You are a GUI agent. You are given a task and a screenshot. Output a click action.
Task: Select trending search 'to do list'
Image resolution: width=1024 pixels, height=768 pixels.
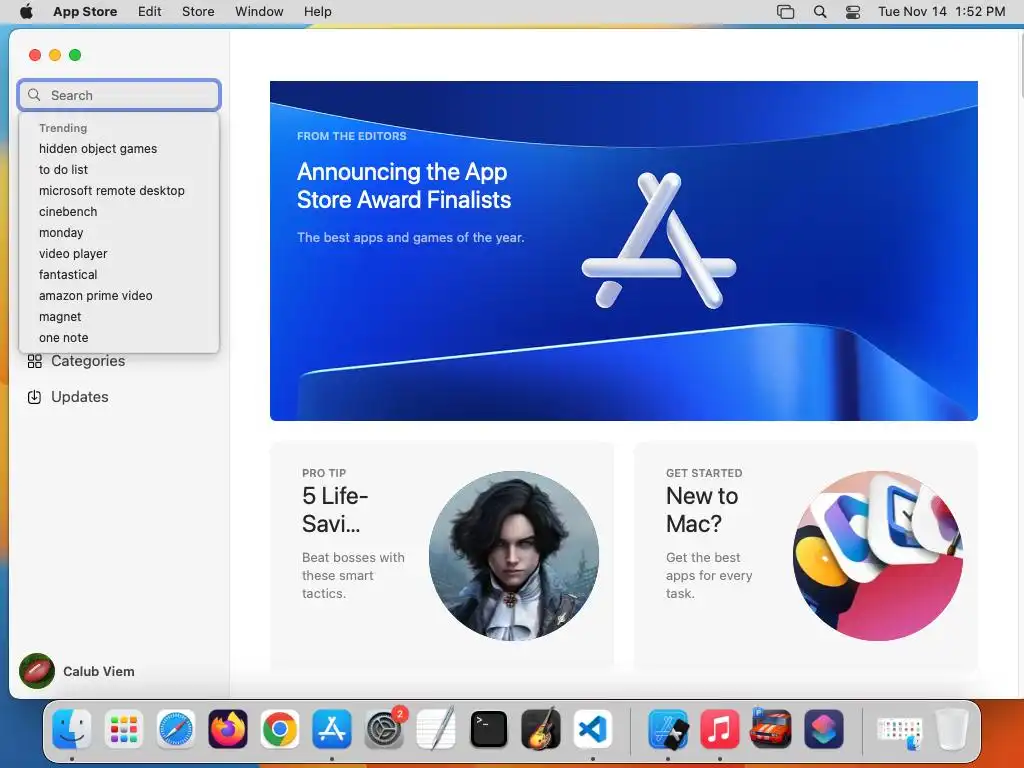[x=119, y=170]
